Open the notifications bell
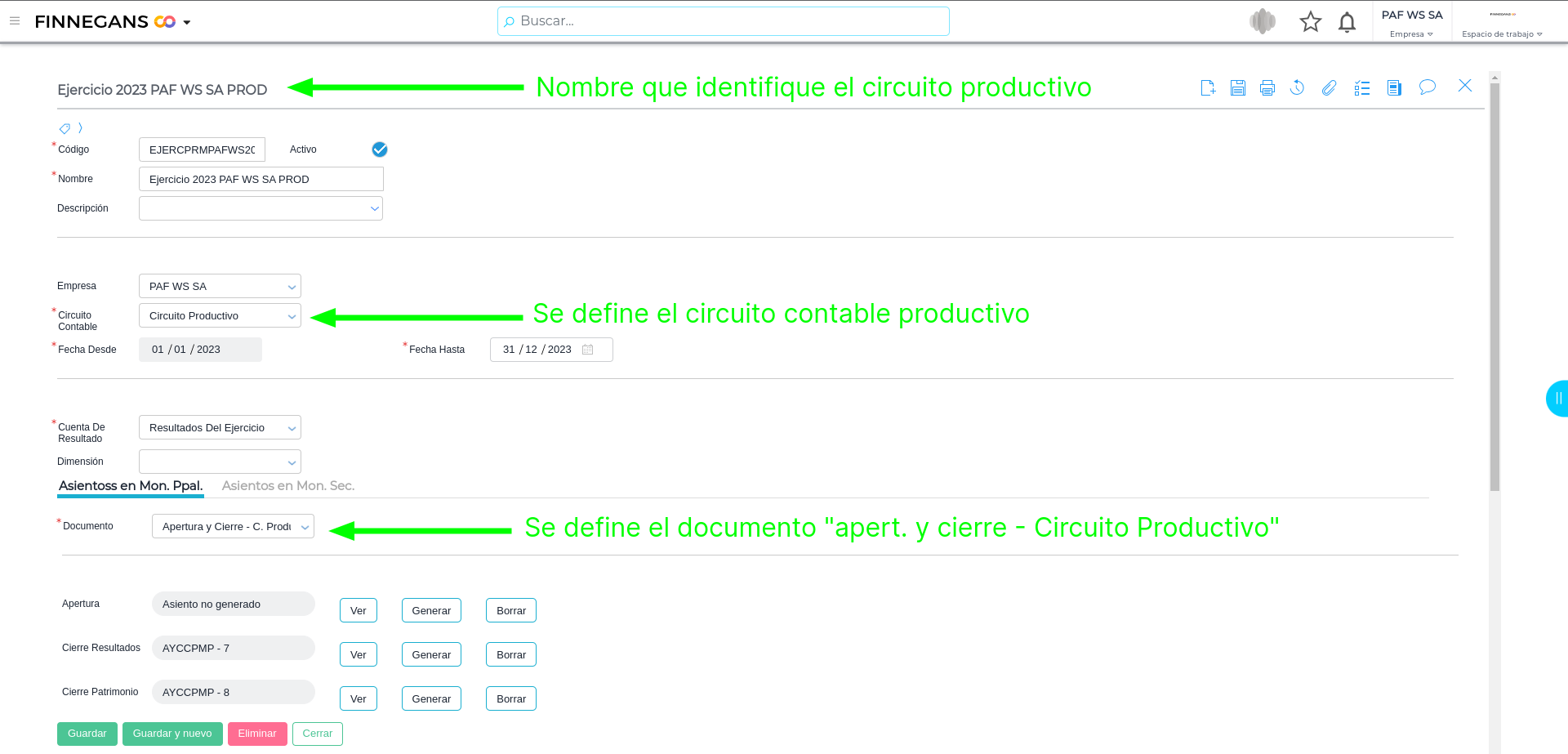The image size is (1568, 754). coord(1347,22)
